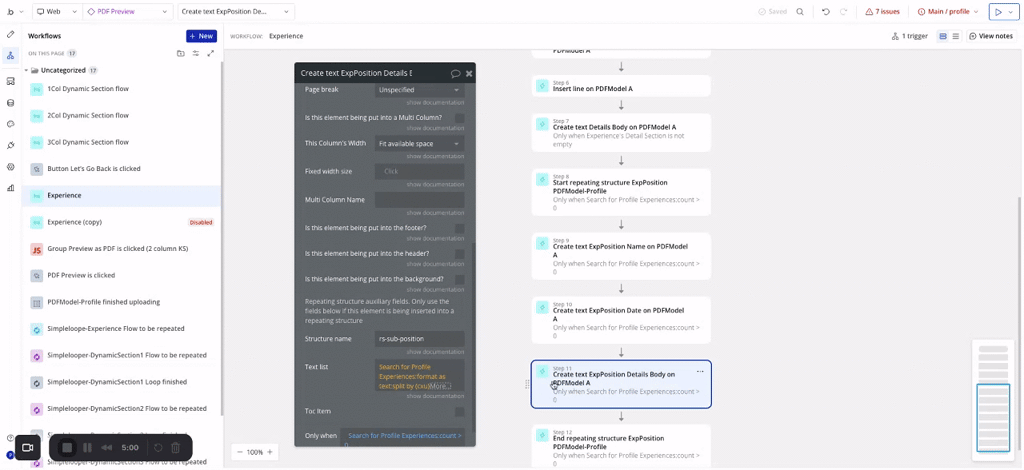Open the comment bubble icon in property editor header
The height and width of the screenshot is (470, 1024).
coord(456,74)
